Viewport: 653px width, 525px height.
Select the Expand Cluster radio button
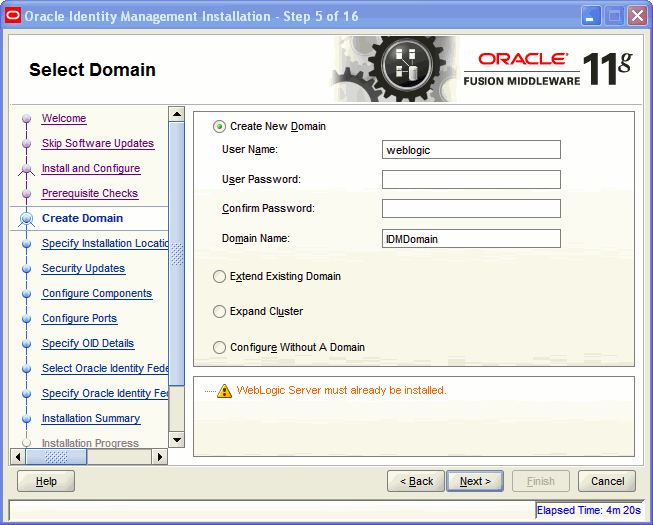[219, 311]
